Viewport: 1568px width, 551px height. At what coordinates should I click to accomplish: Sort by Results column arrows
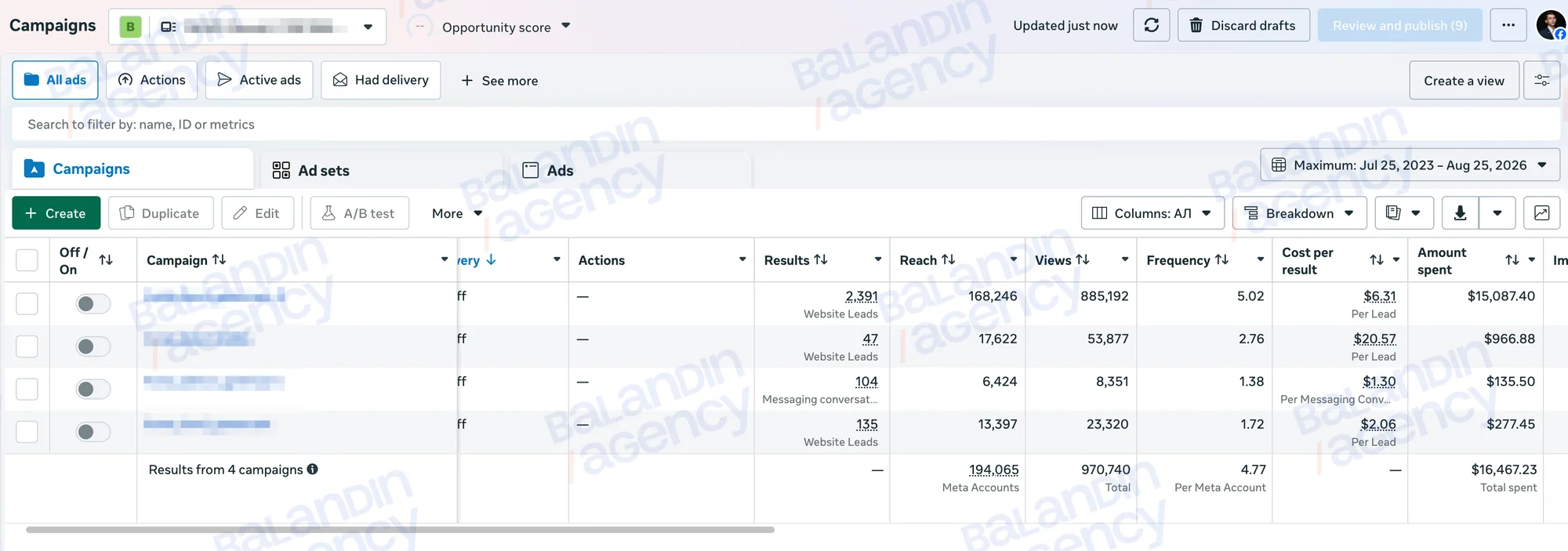tap(821, 259)
